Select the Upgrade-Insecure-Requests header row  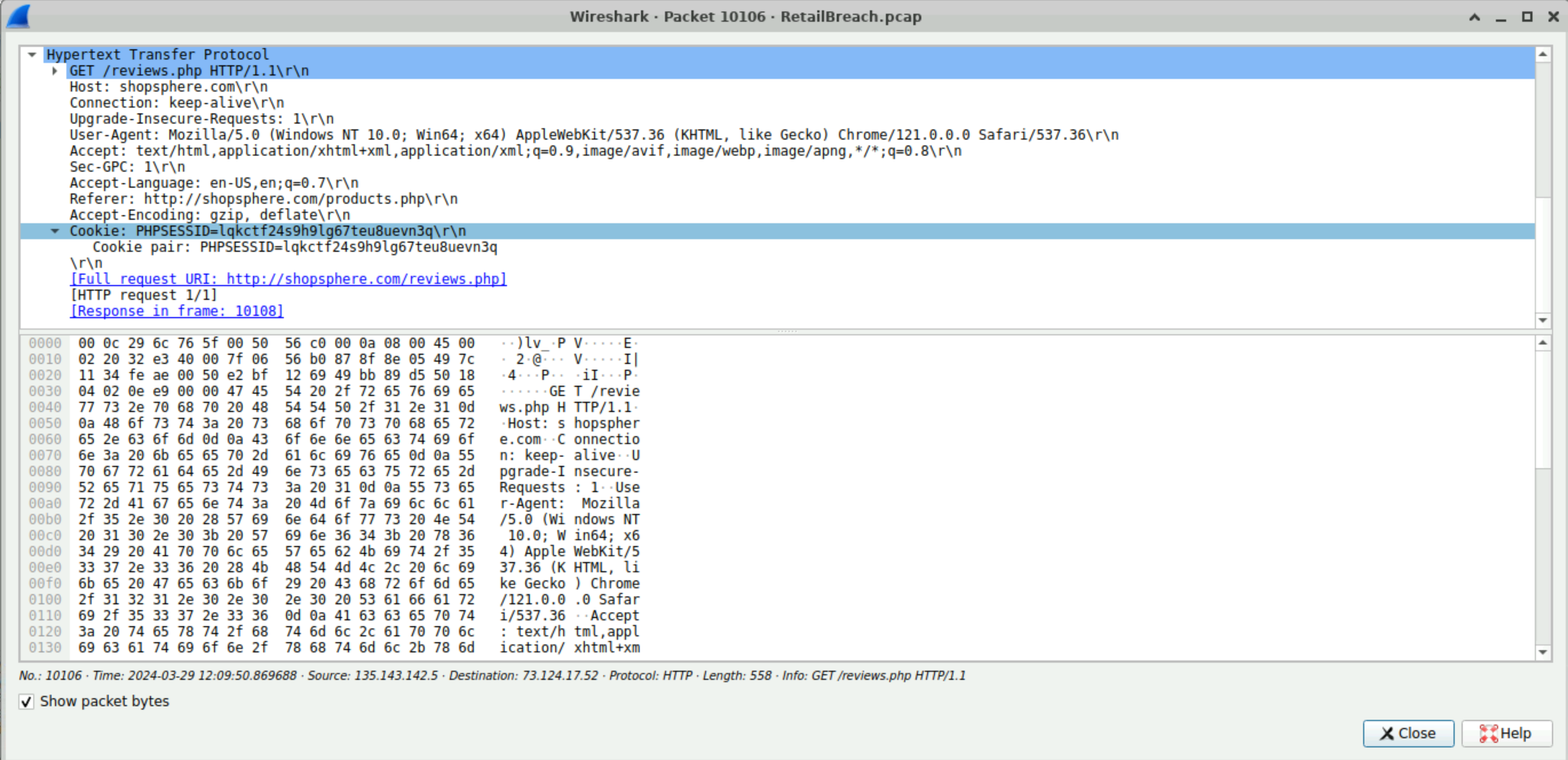[x=201, y=118]
